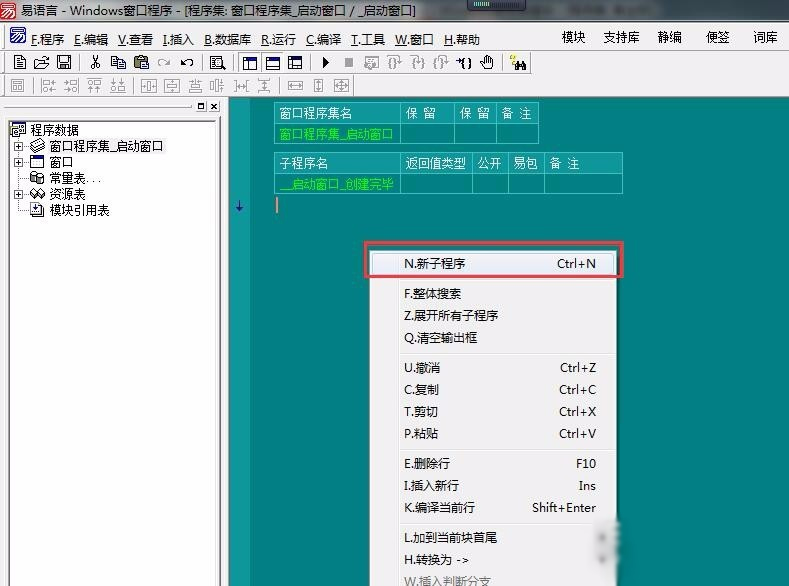Image resolution: width=789 pixels, height=586 pixels.
Task: Open the T.工具 menu
Action: coord(367,39)
